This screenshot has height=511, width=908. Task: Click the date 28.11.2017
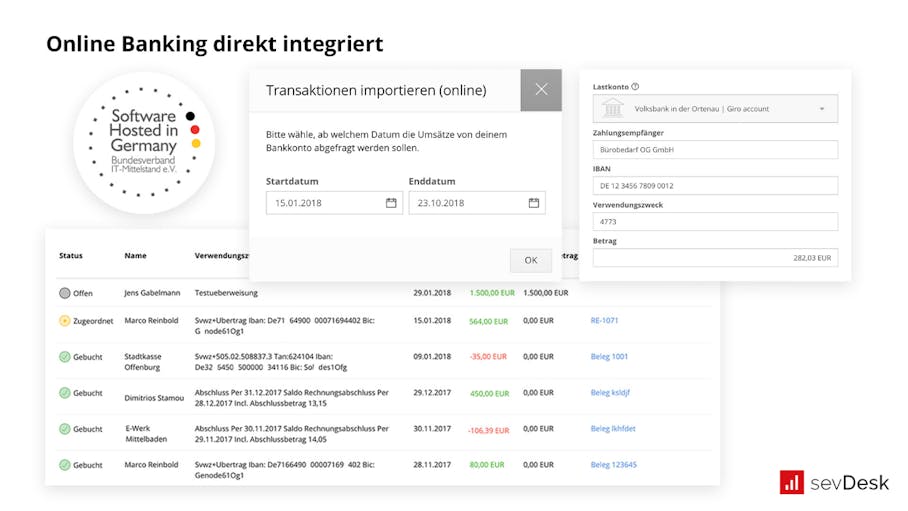[432, 465]
